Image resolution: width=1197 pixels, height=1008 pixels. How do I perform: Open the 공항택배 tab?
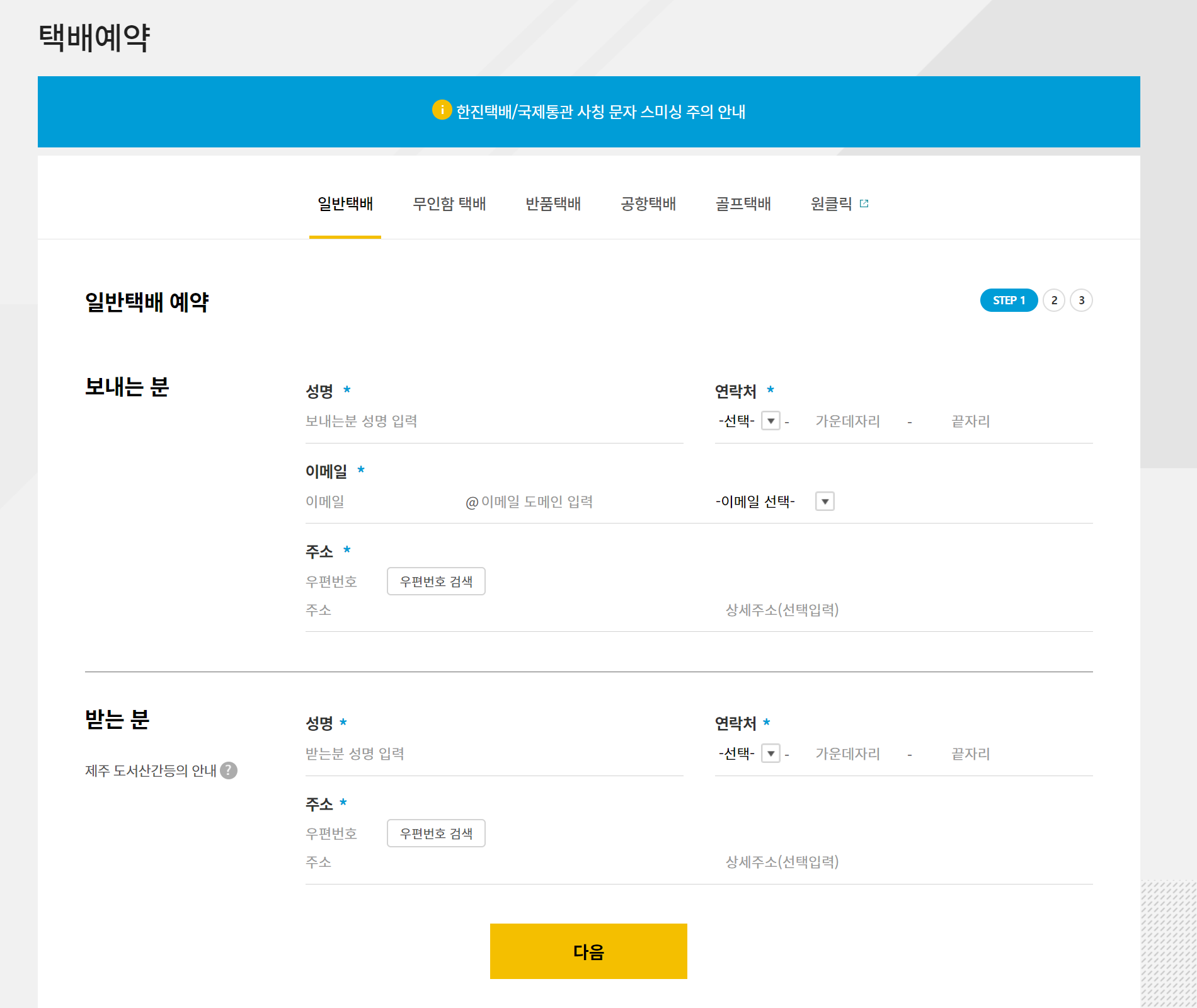click(x=648, y=203)
